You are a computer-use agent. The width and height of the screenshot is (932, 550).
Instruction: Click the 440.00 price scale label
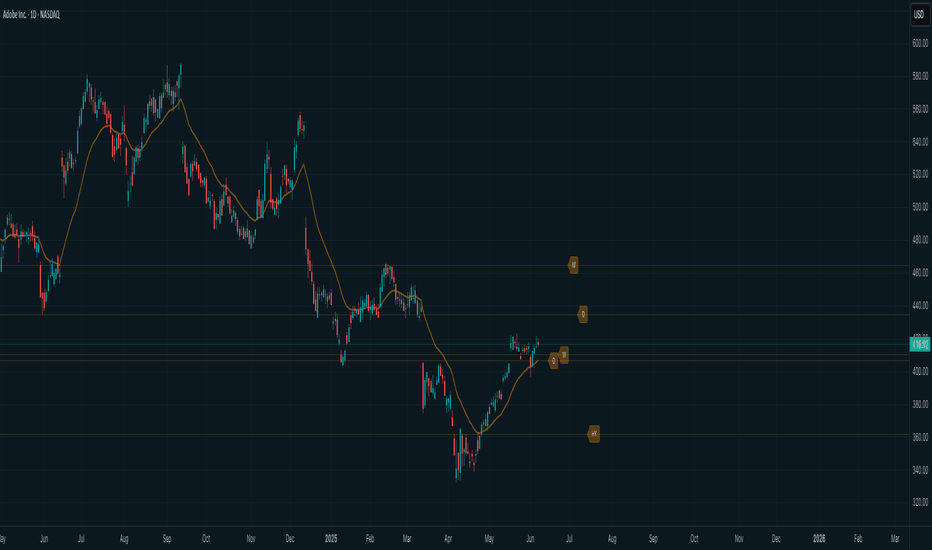920,306
